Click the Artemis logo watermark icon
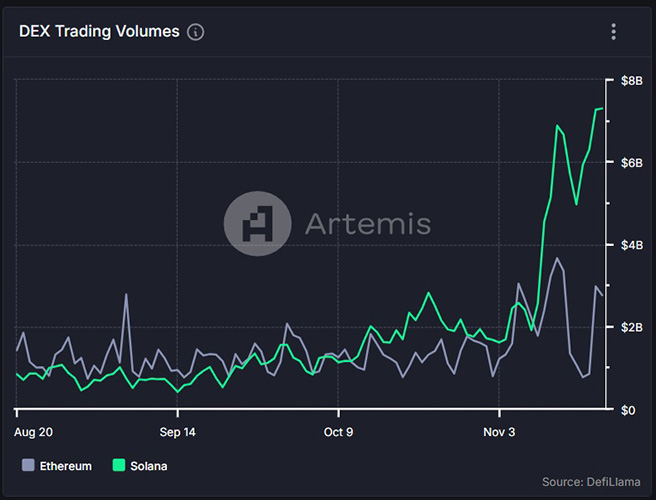The image size is (656, 500). (x=257, y=222)
